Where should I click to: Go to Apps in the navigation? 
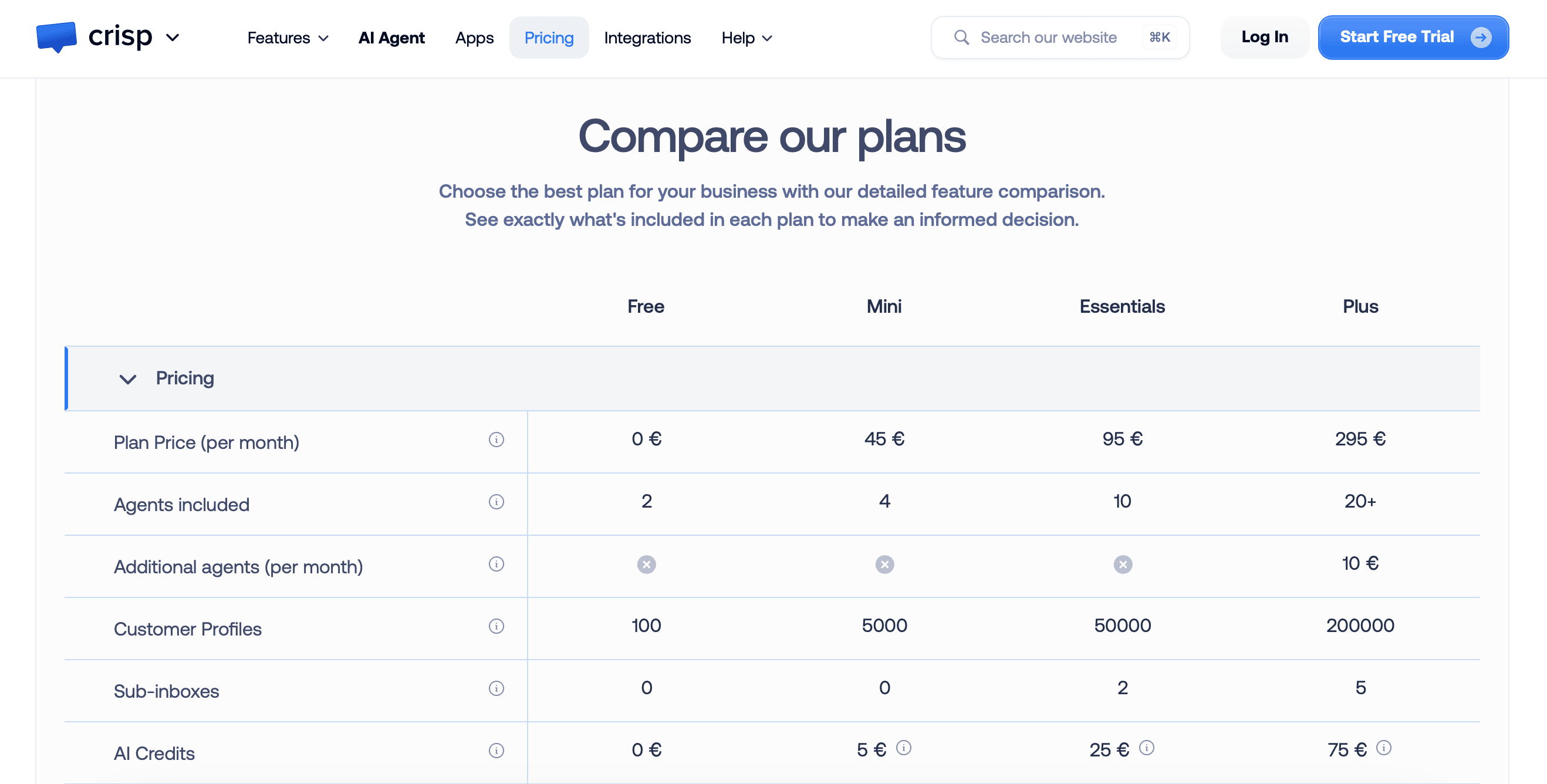click(474, 38)
